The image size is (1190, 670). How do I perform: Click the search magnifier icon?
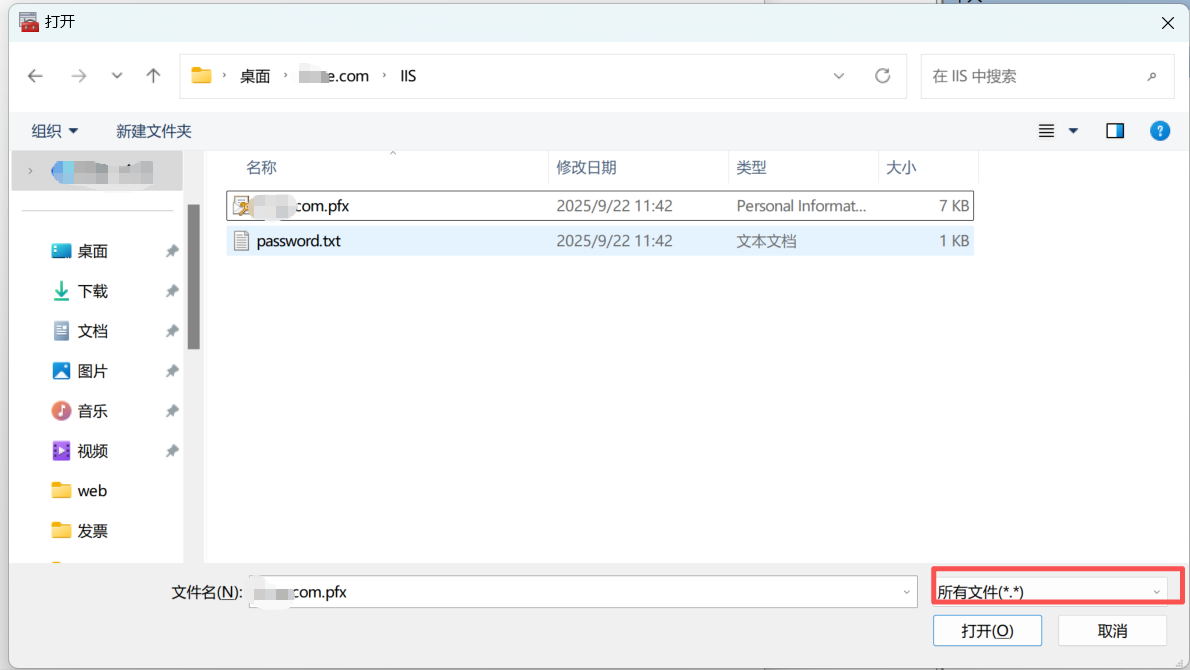tap(1152, 76)
